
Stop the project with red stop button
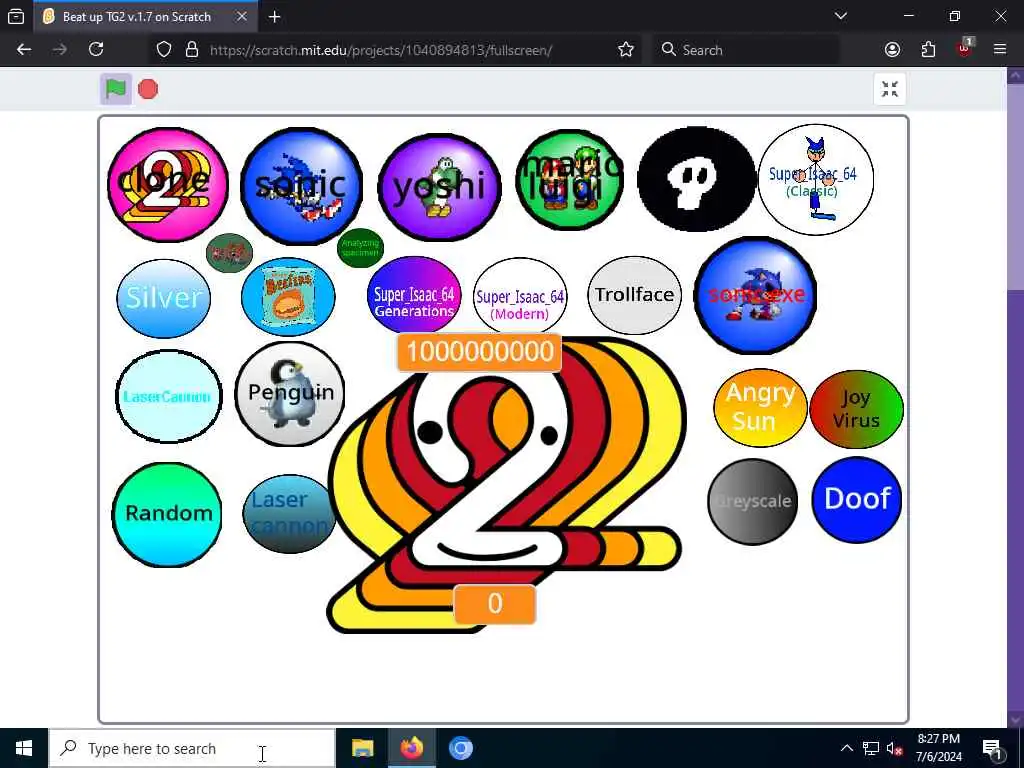148,89
